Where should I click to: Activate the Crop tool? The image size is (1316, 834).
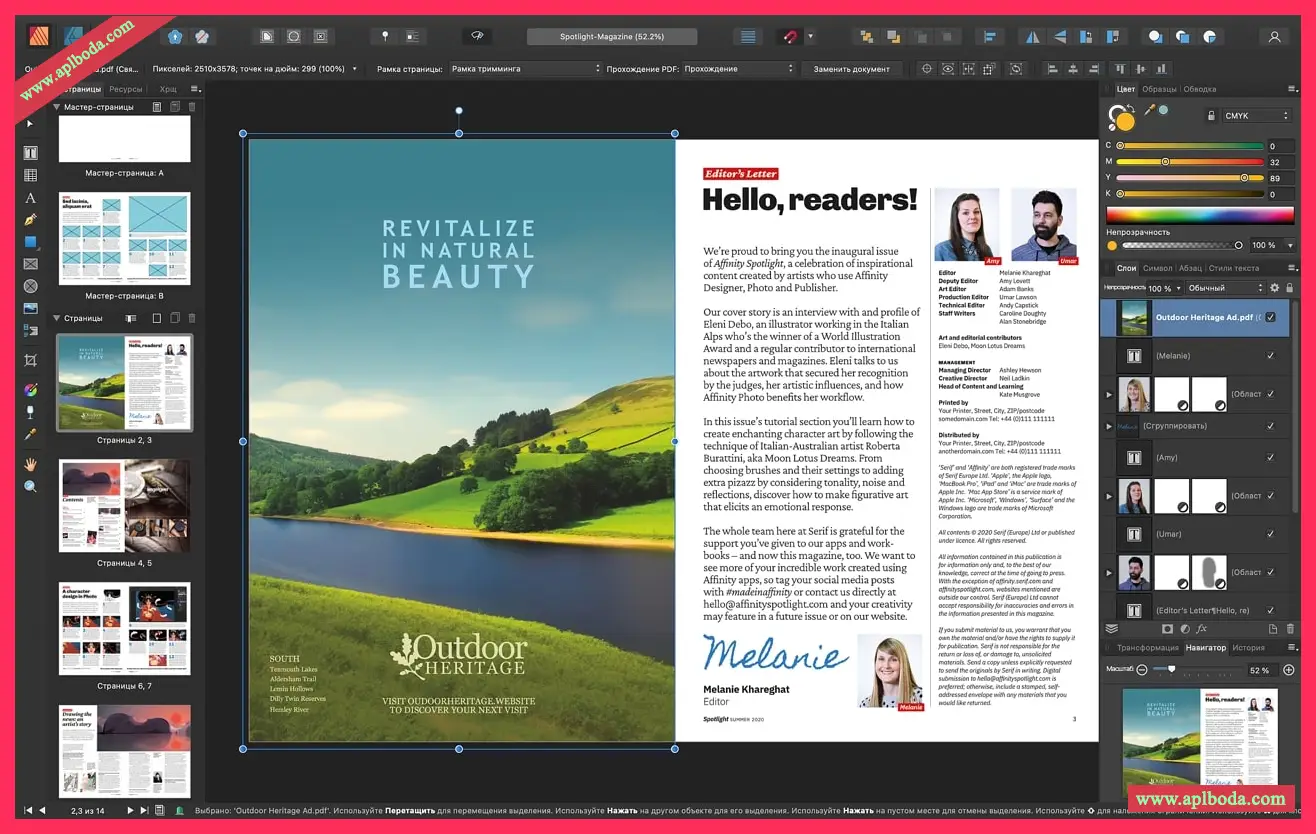[x=30, y=360]
